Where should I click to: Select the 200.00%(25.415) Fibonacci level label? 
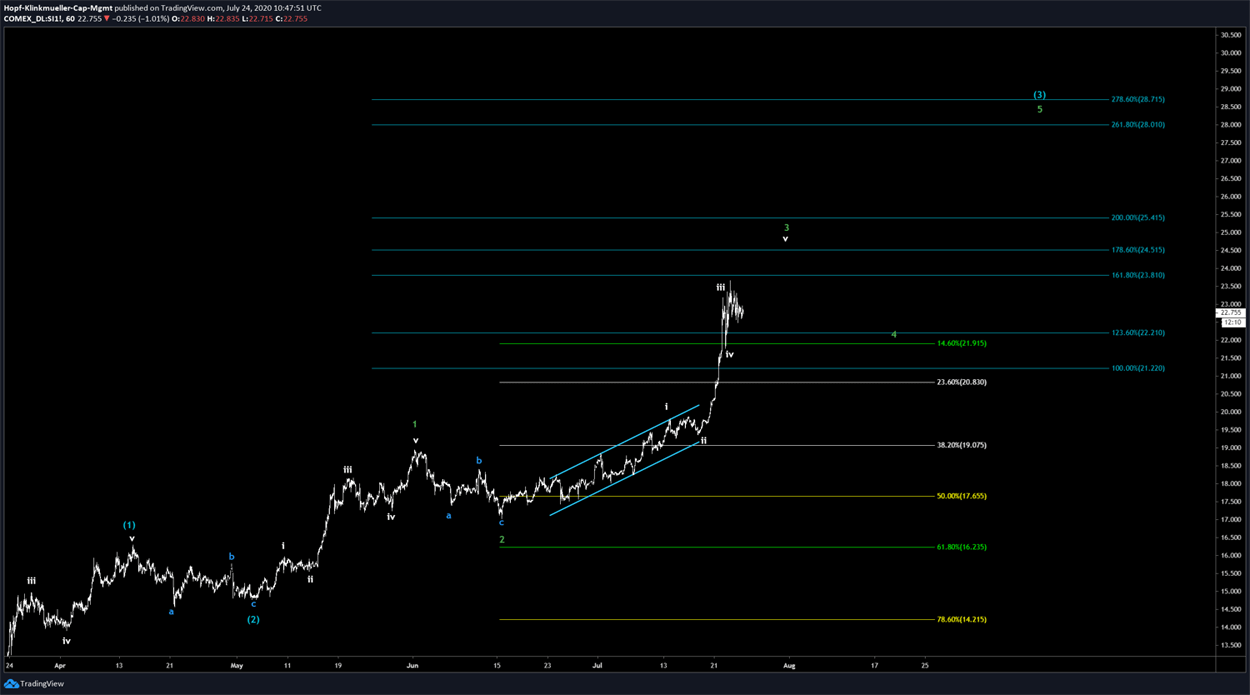(1137, 217)
